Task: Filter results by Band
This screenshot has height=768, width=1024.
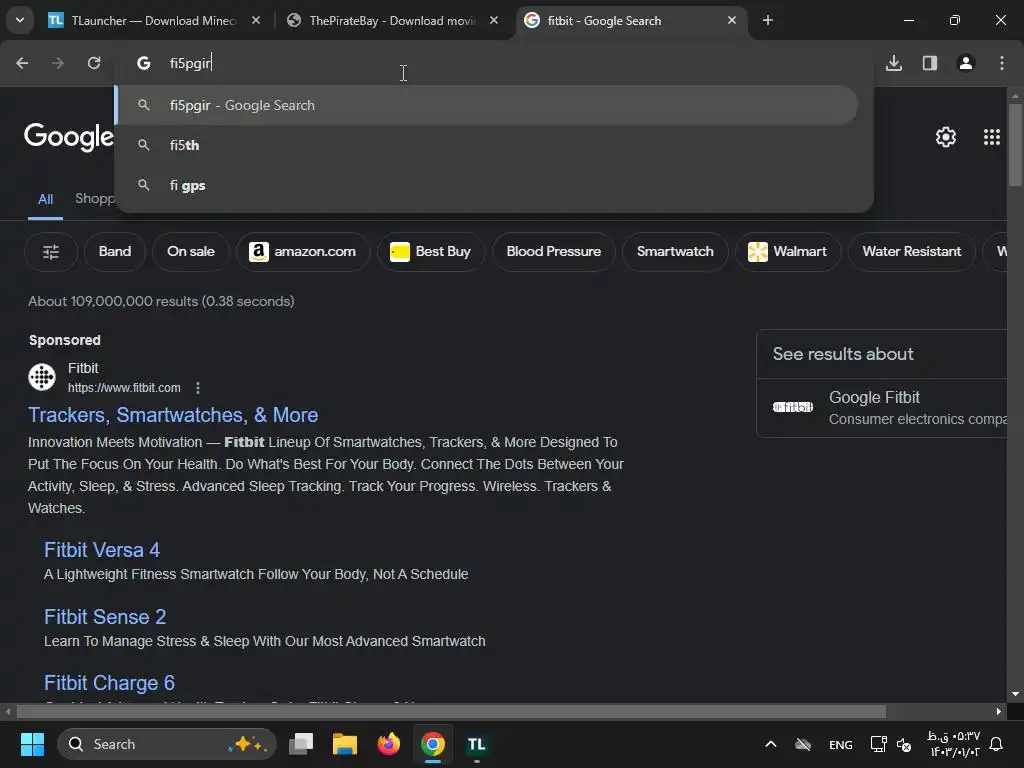Action: click(x=115, y=251)
